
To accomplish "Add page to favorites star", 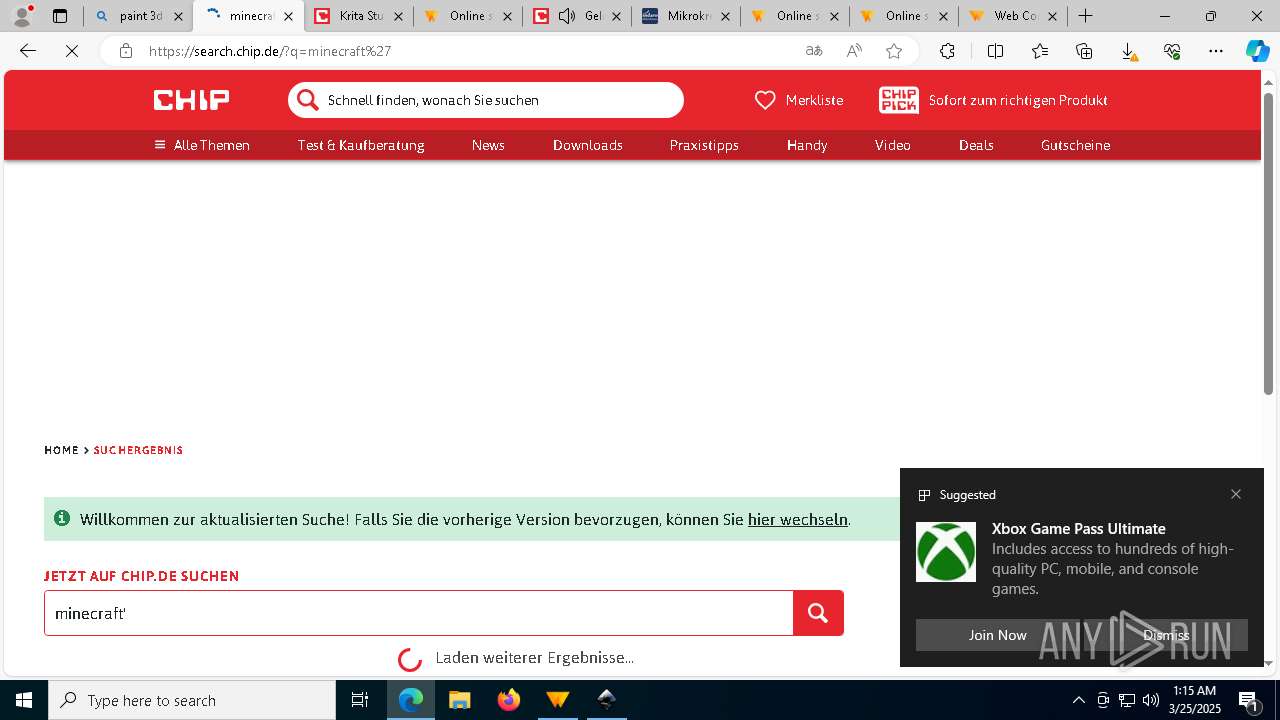I will [894, 51].
